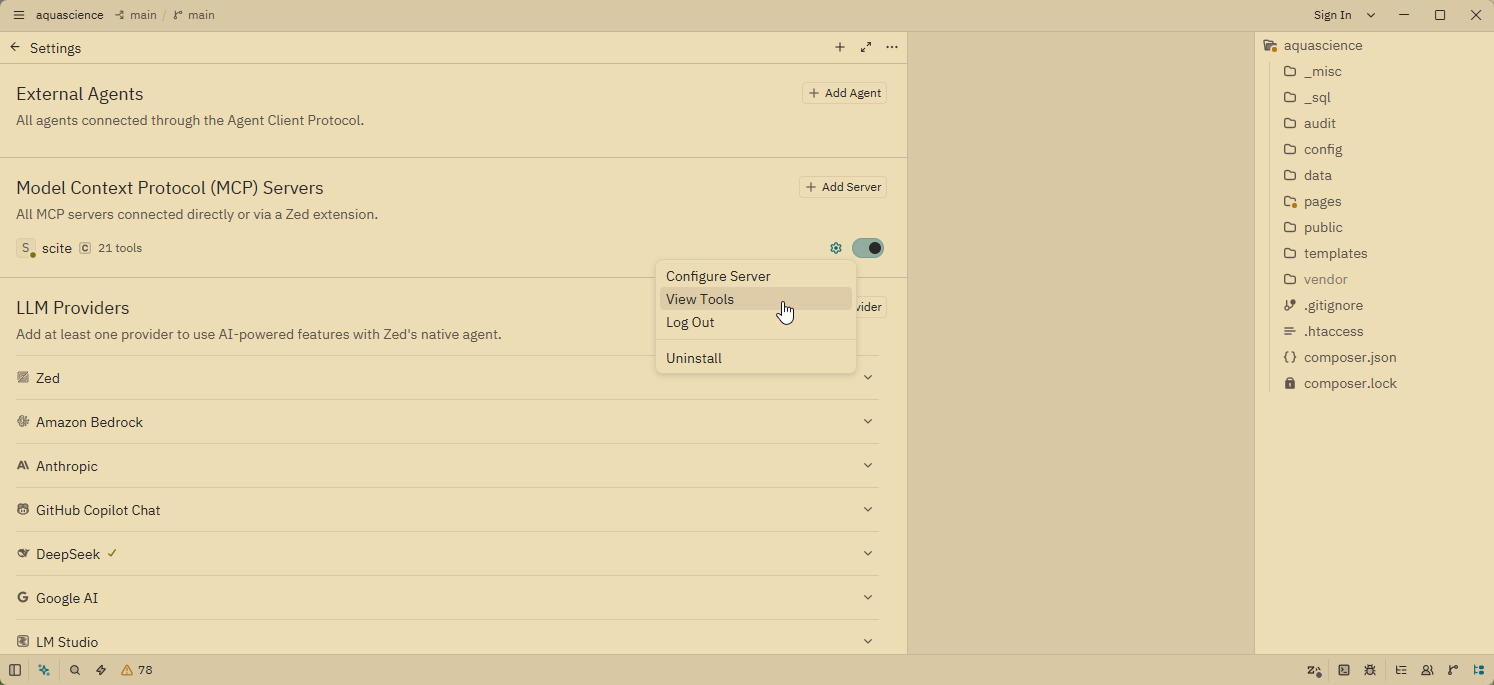The height and width of the screenshot is (685, 1494).
Task: Open the terminal panel
Action: [1344, 670]
